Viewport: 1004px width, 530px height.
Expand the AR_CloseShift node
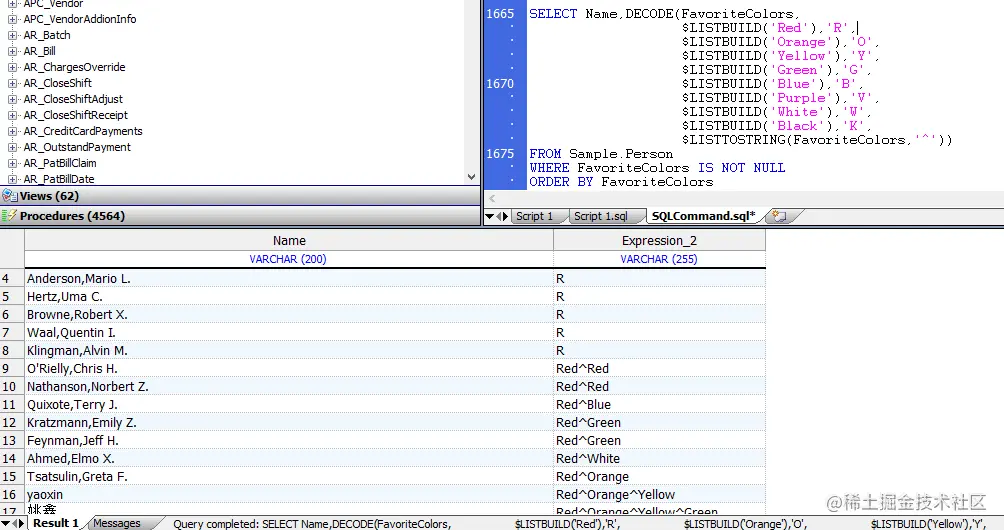coord(12,83)
